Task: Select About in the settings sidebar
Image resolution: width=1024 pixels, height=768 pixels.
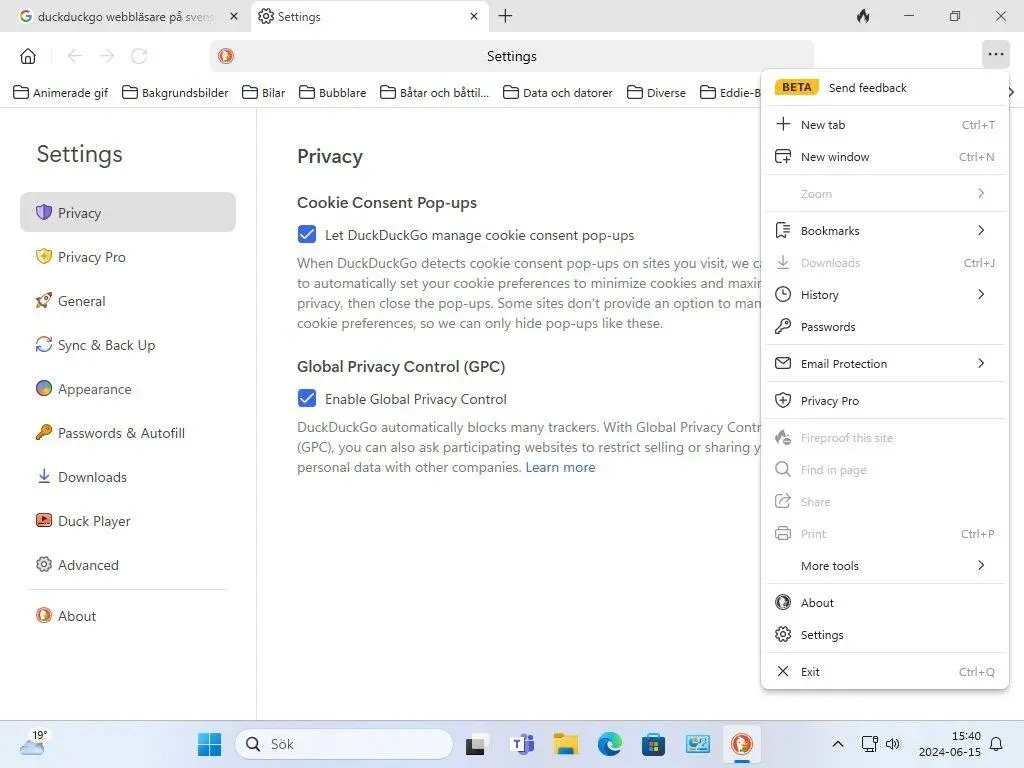Action: (x=128, y=616)
